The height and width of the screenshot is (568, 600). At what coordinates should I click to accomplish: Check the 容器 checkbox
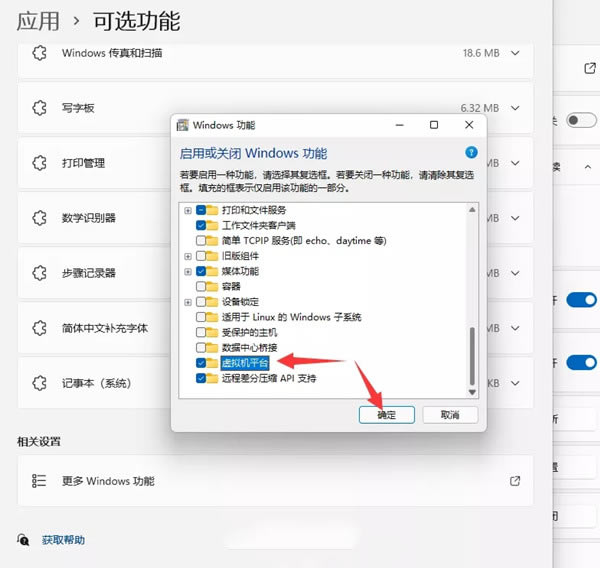click(x=201, y=286)
